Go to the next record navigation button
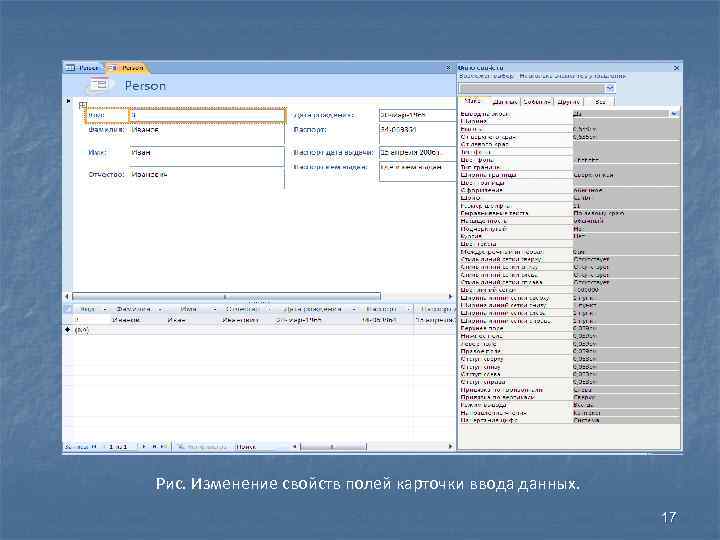Screen dimensions: 720x540 [x=144, y=446]
